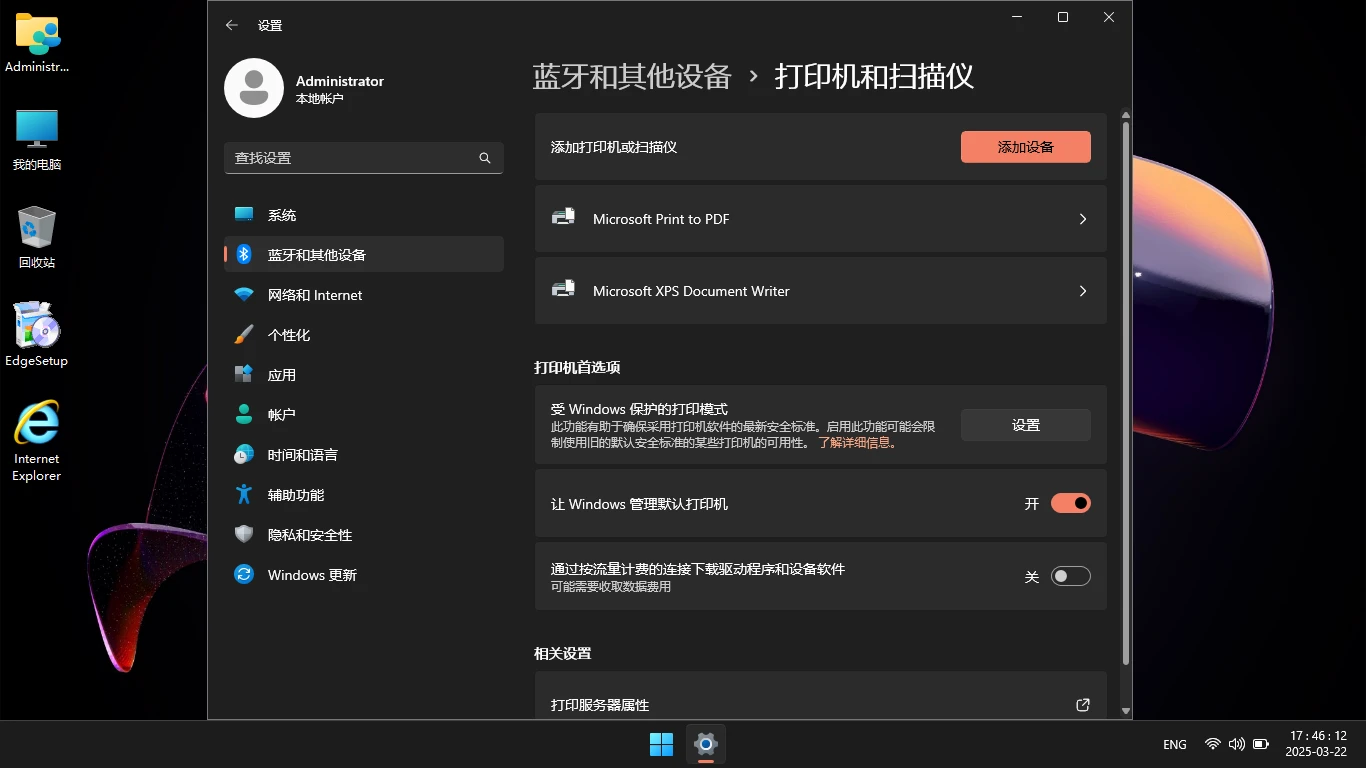1366x768 pixels.
Task: Click the taskbar clock and date
Action: [x=1316, y=743]
